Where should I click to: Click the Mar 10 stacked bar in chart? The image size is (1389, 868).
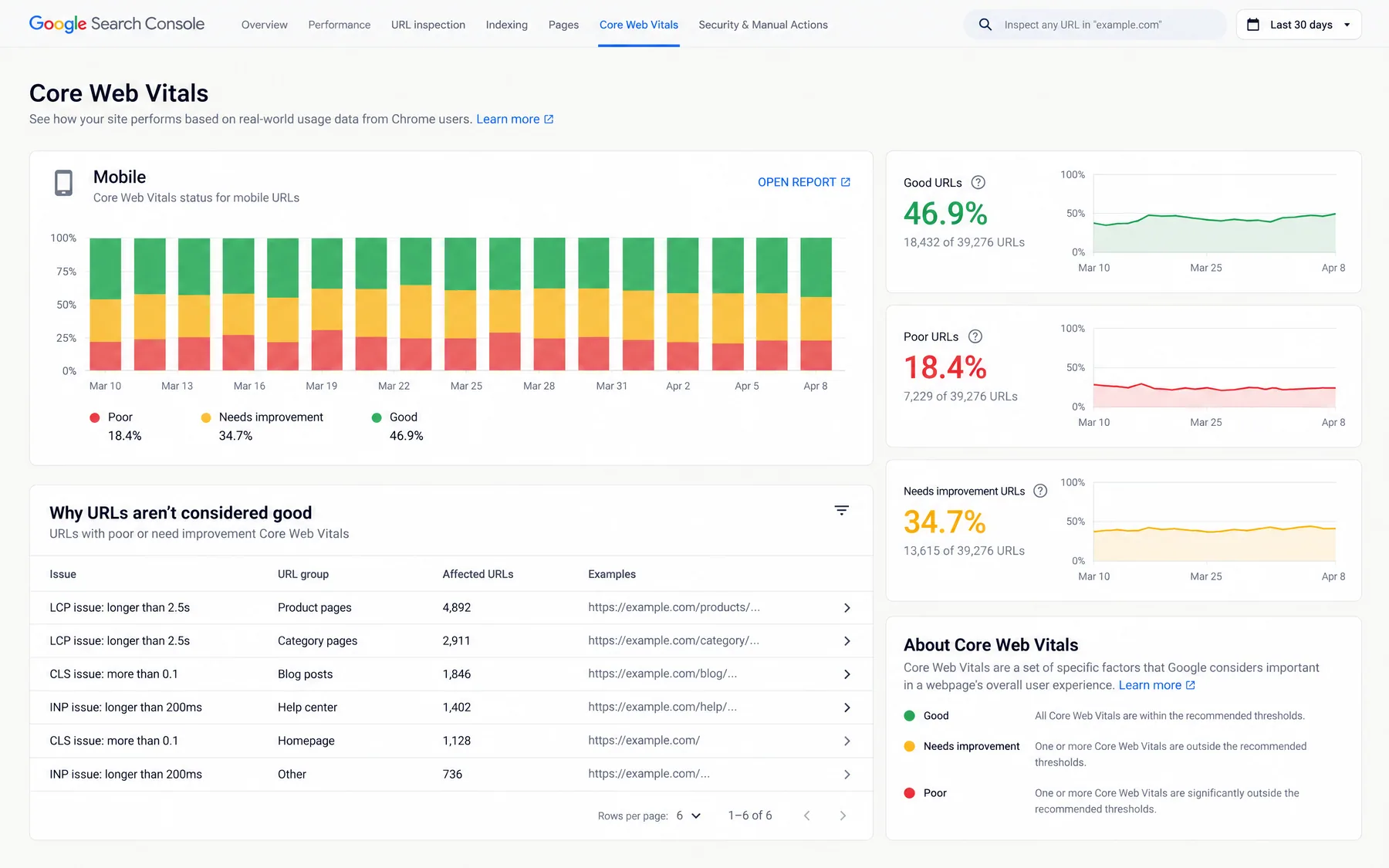pyautogui.click(x=105, y=304)
